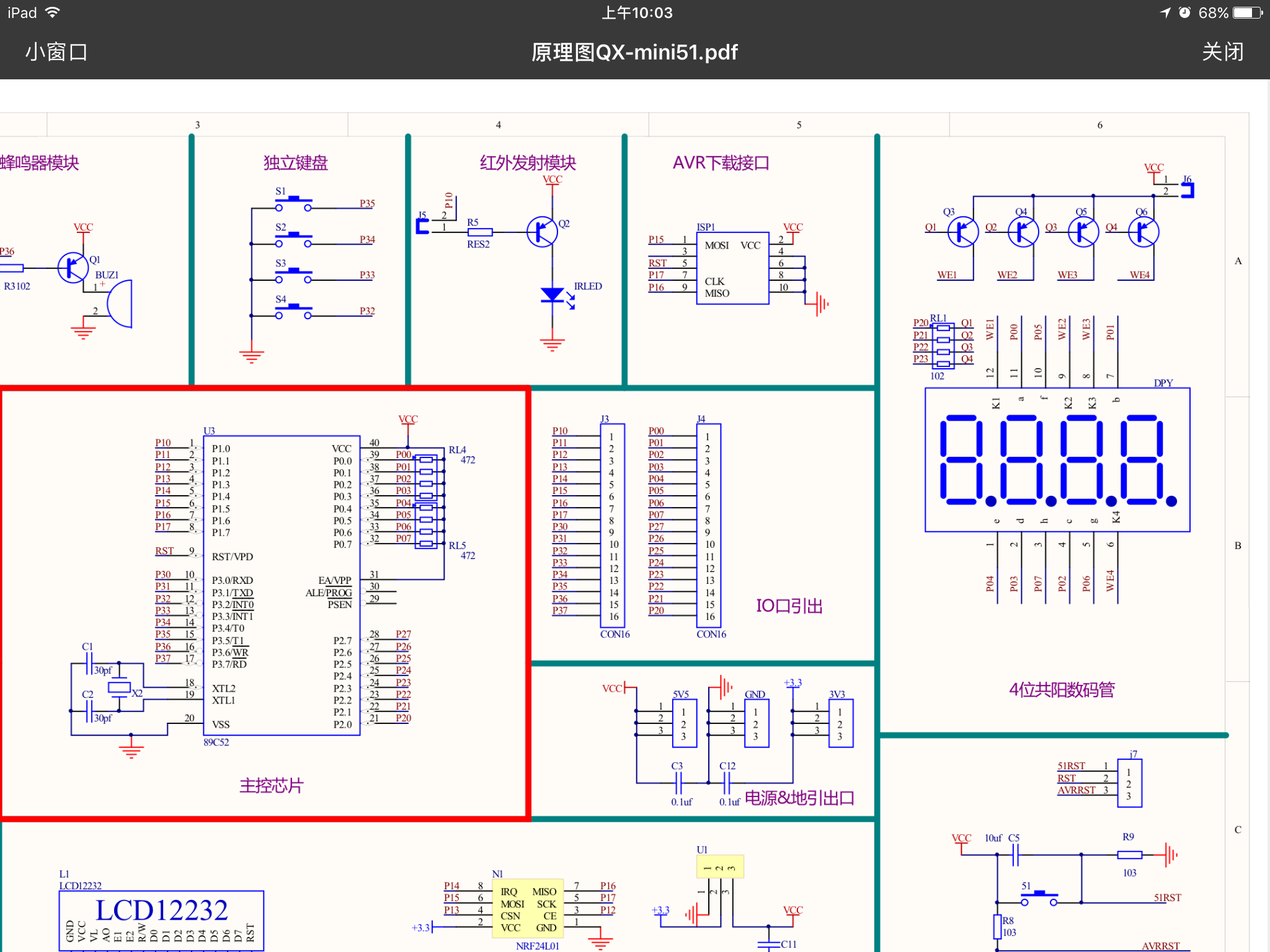The height and width of the screenshot is (952, 1270).
Task: Tap the AVRRST net label beside j7
Action: coord(1077,790)
